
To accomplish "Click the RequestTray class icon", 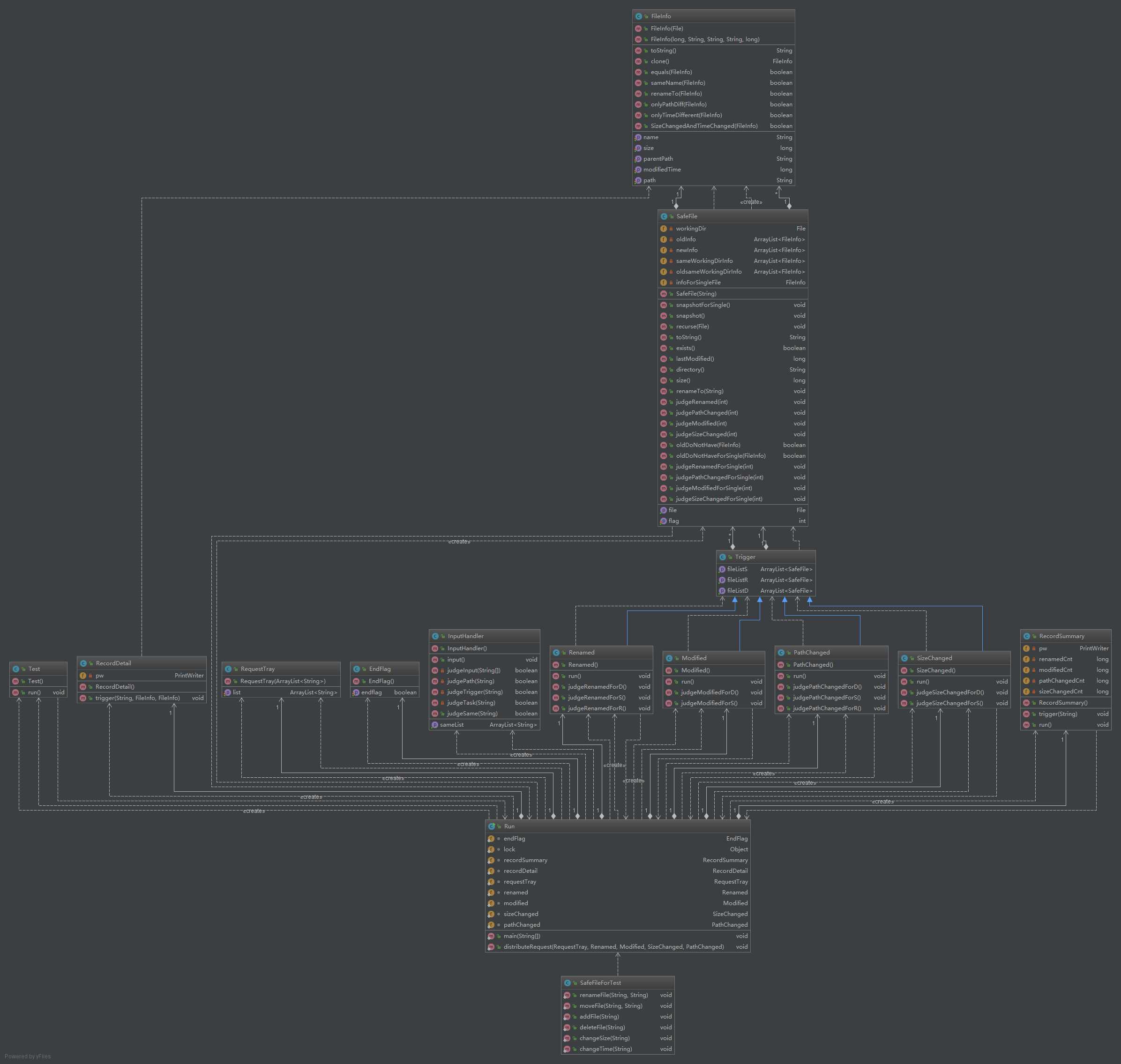I will point(228,669).
